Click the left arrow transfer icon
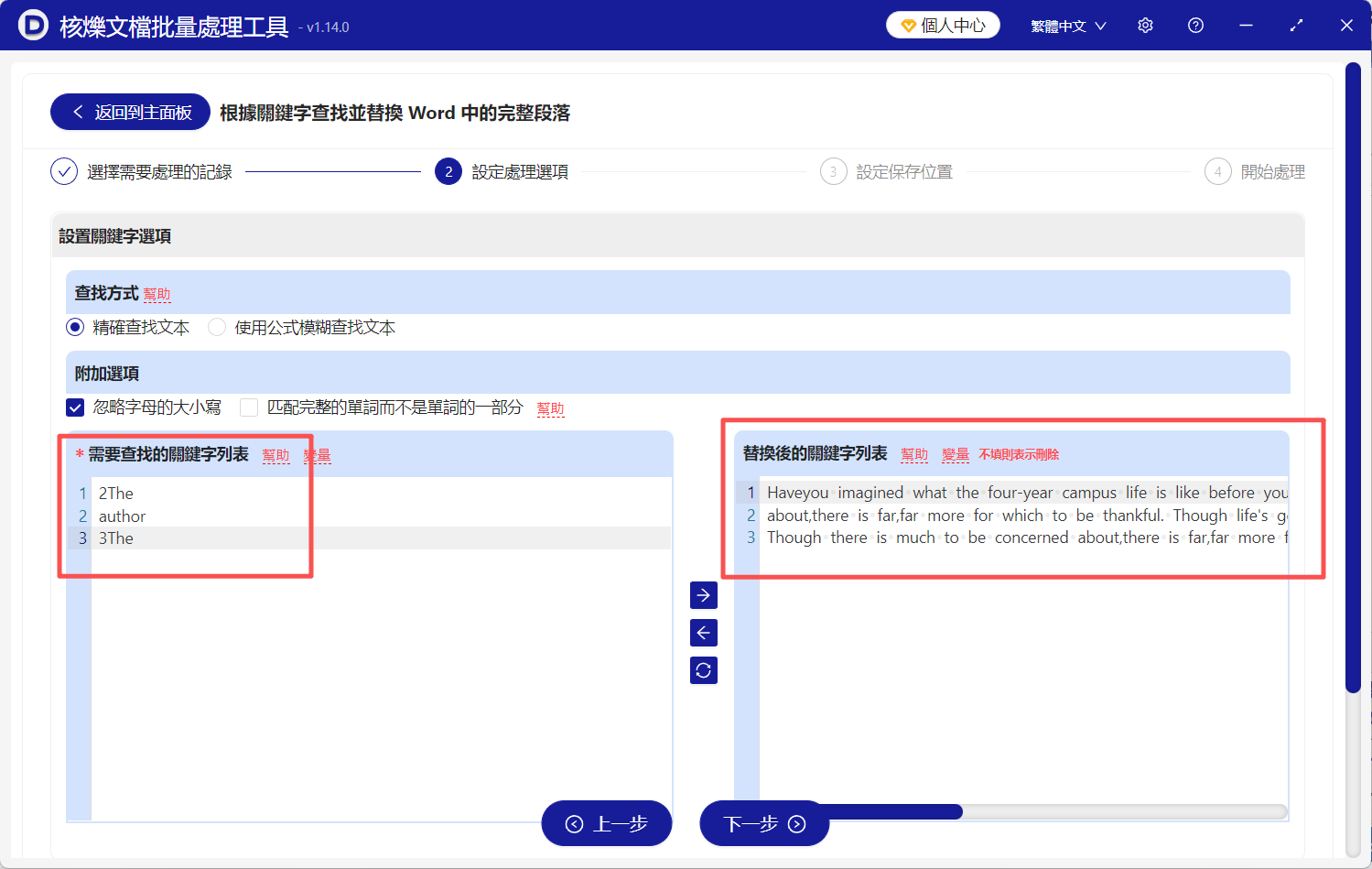Image resolution: width=1372 pixels, height=869 pixels. [x=703, y=632]
